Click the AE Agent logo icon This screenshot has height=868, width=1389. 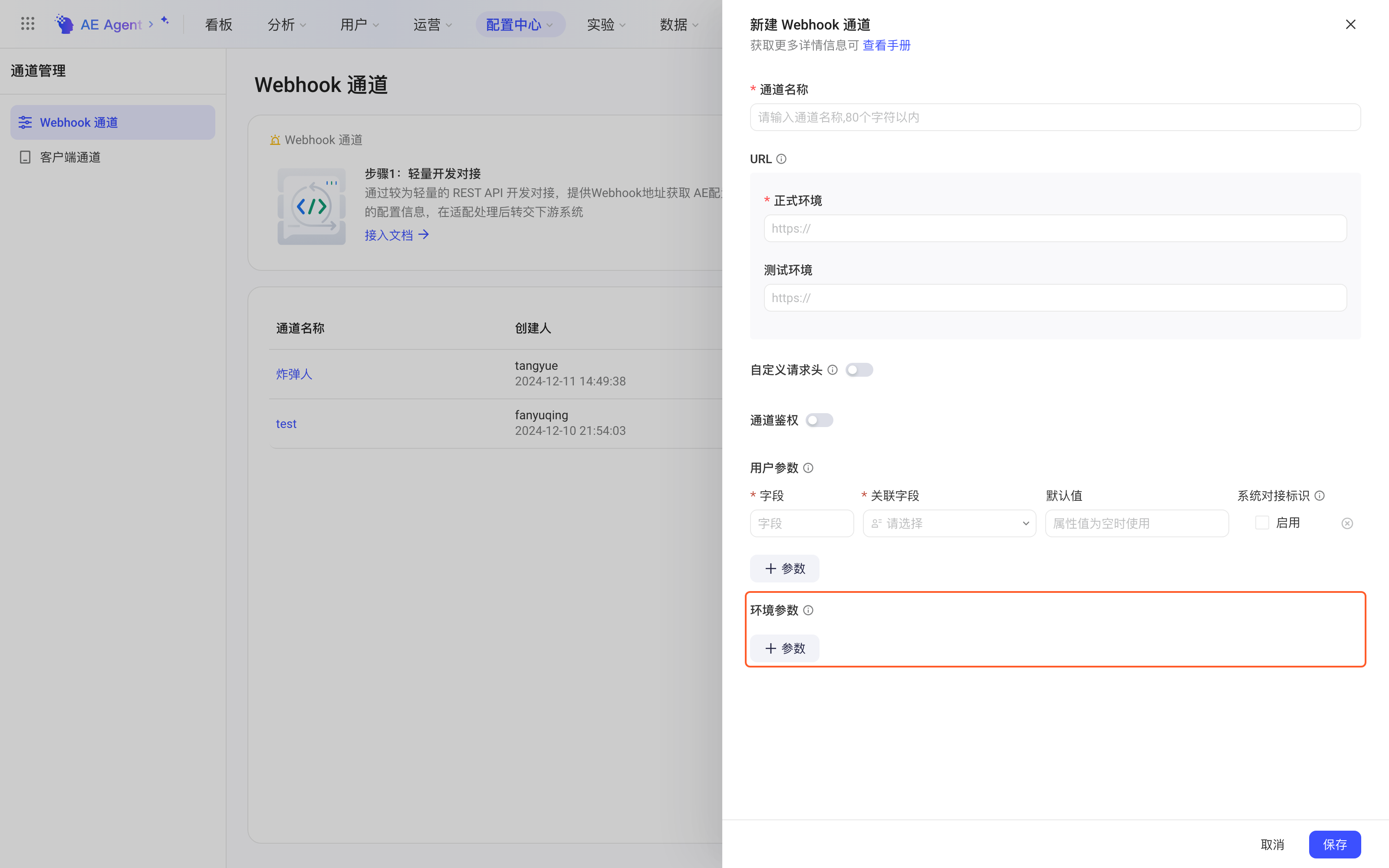[64, 23]
